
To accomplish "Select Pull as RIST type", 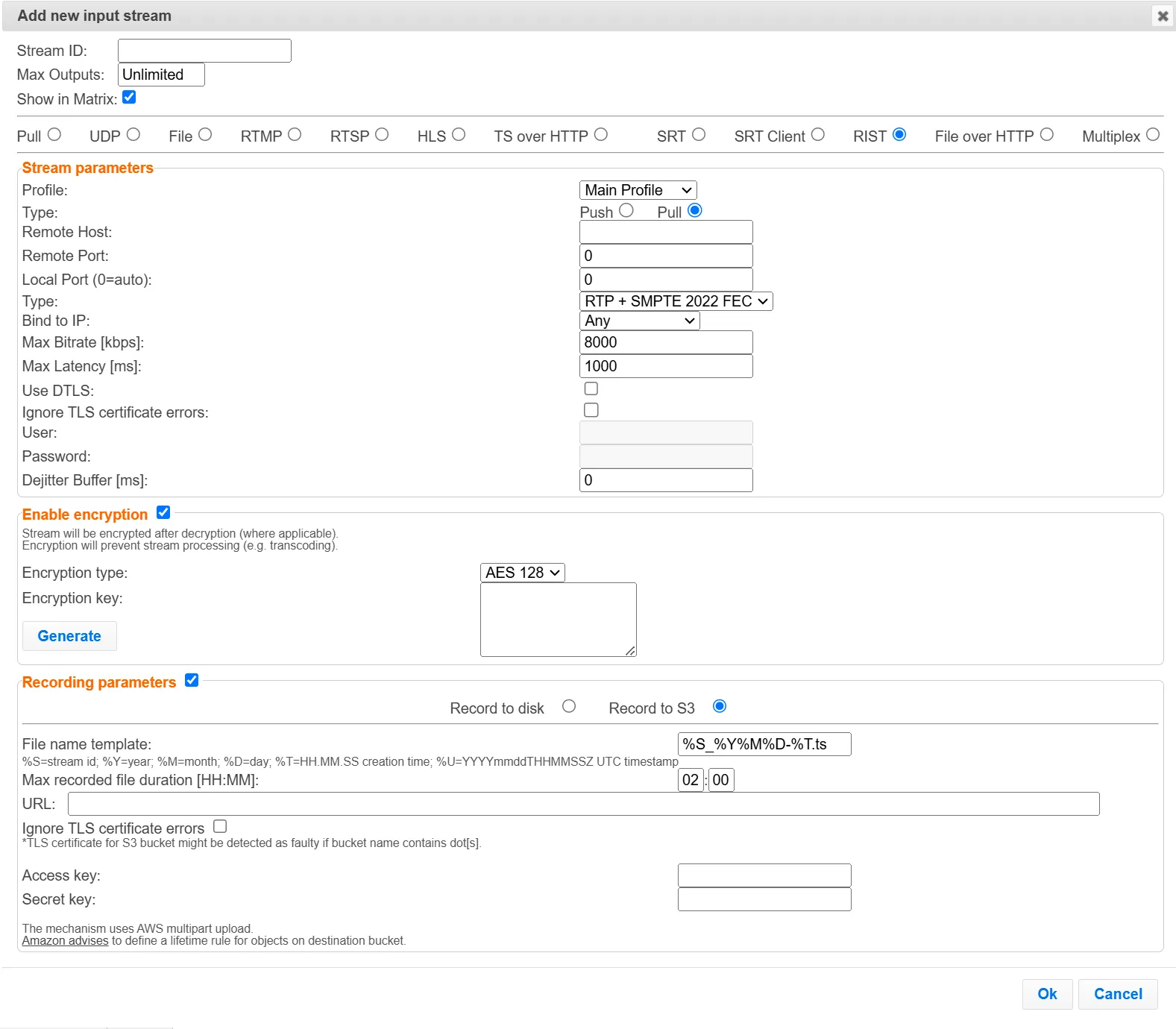I will tap(695, 210).
